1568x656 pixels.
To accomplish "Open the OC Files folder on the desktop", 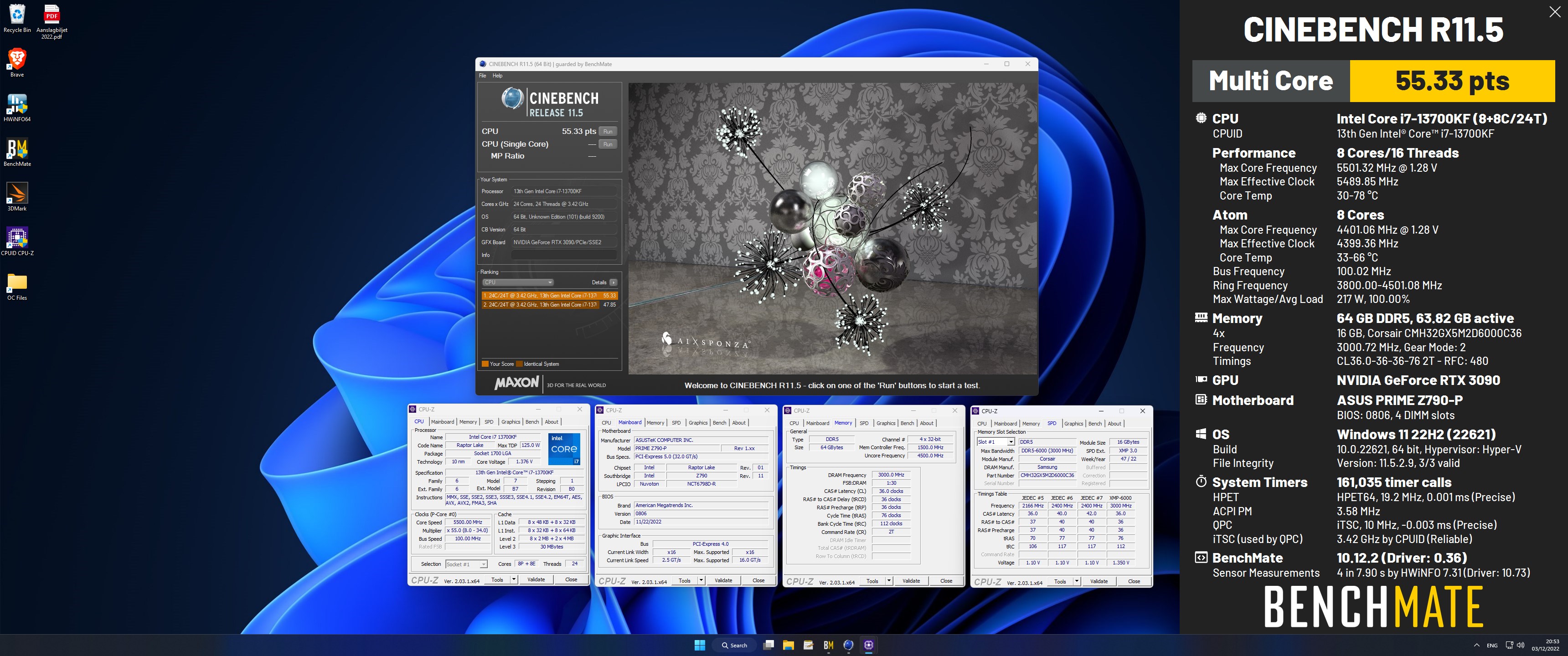I will click(x=17, y=285).
